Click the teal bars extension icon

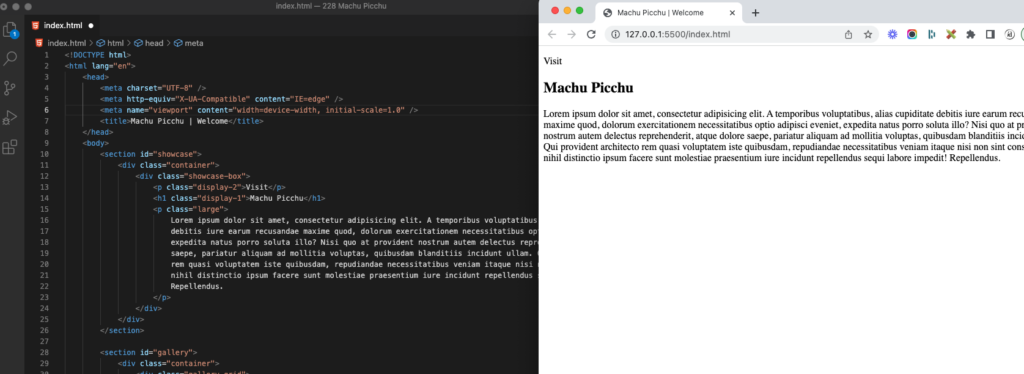pyautogui.click(x=931, y=35)
